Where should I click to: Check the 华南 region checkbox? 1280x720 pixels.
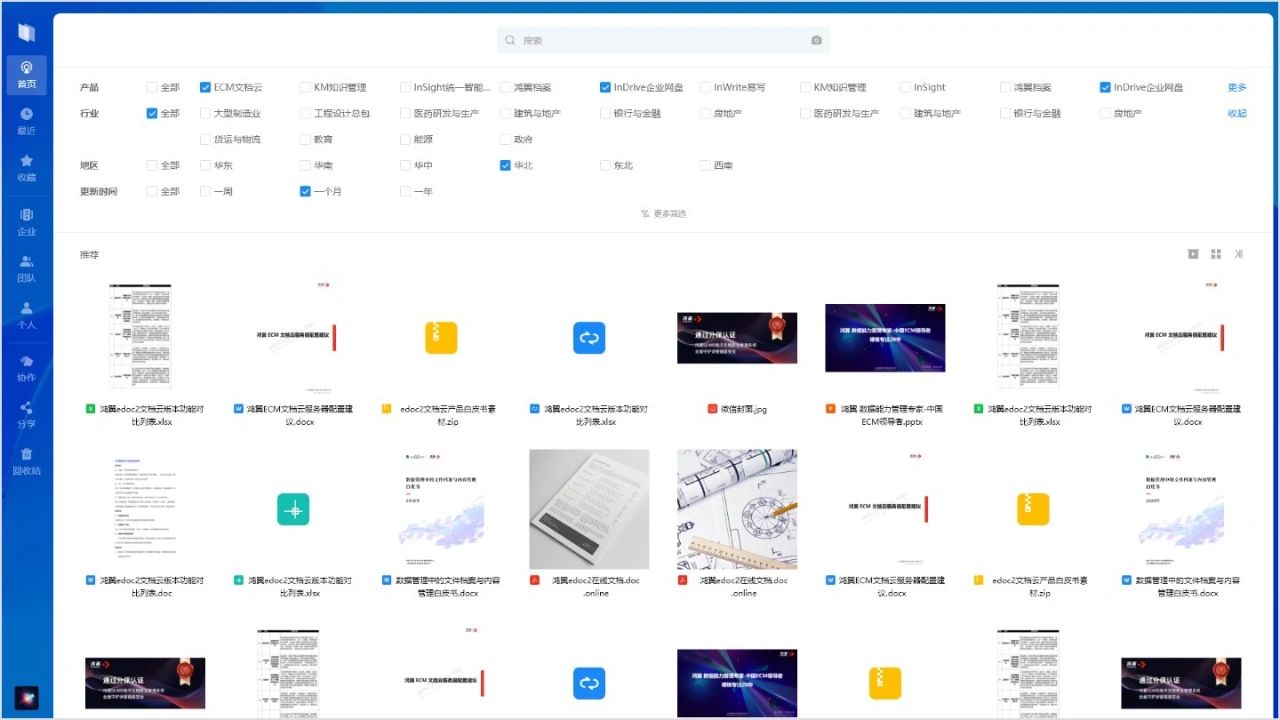(305, 165)
